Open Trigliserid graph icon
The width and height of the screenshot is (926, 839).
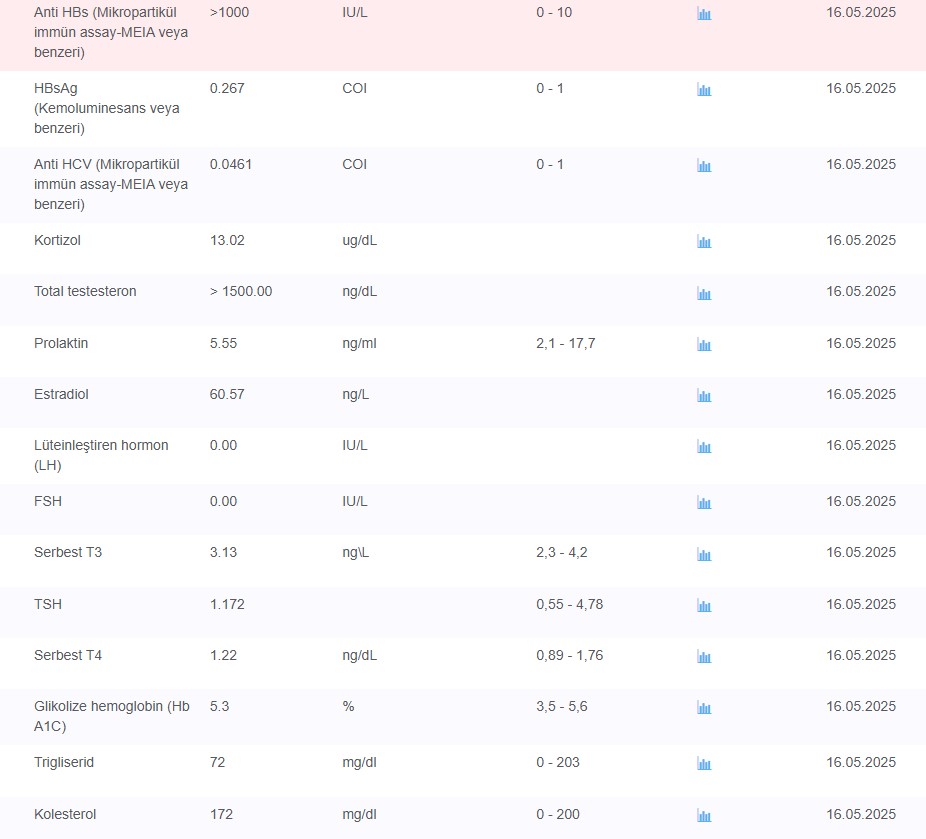pyautogui.click(x=704, y=764)
